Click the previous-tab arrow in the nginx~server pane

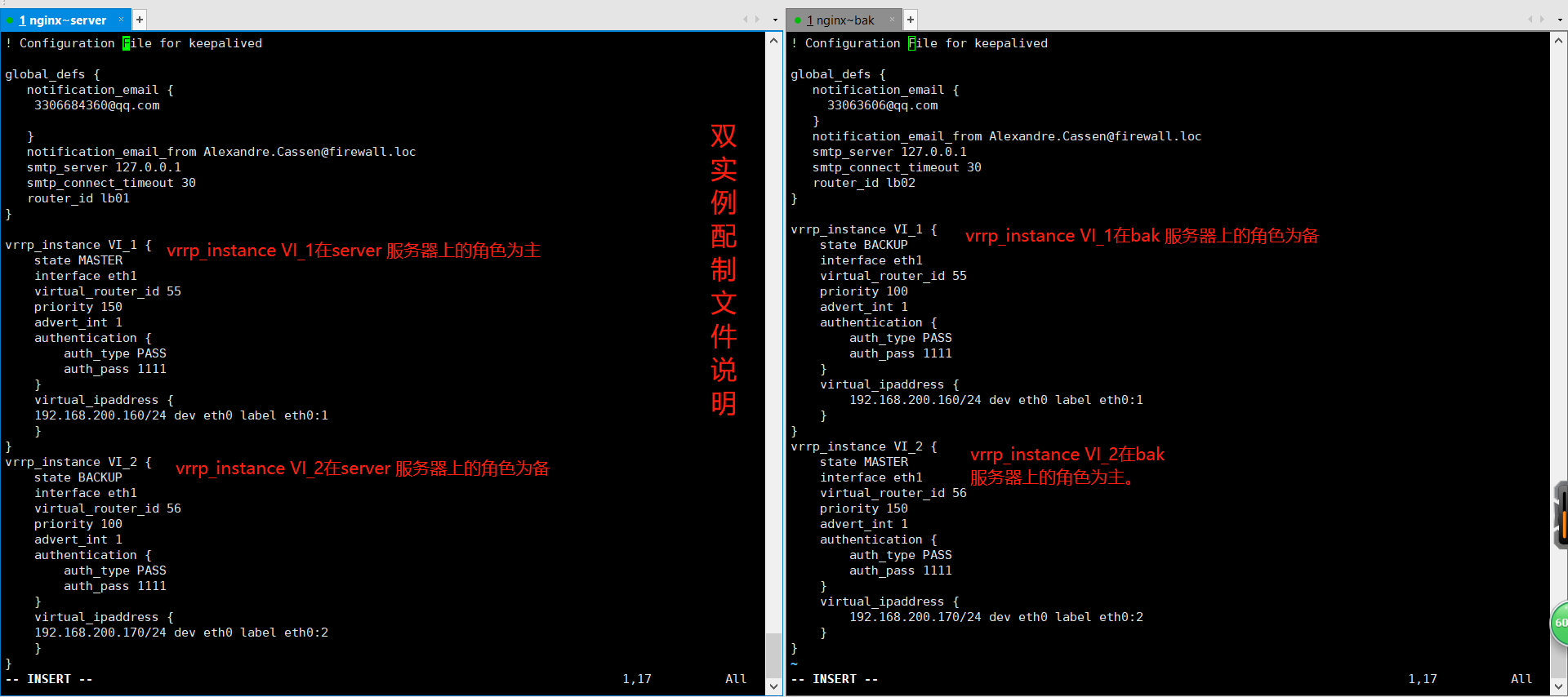[745, 20]
